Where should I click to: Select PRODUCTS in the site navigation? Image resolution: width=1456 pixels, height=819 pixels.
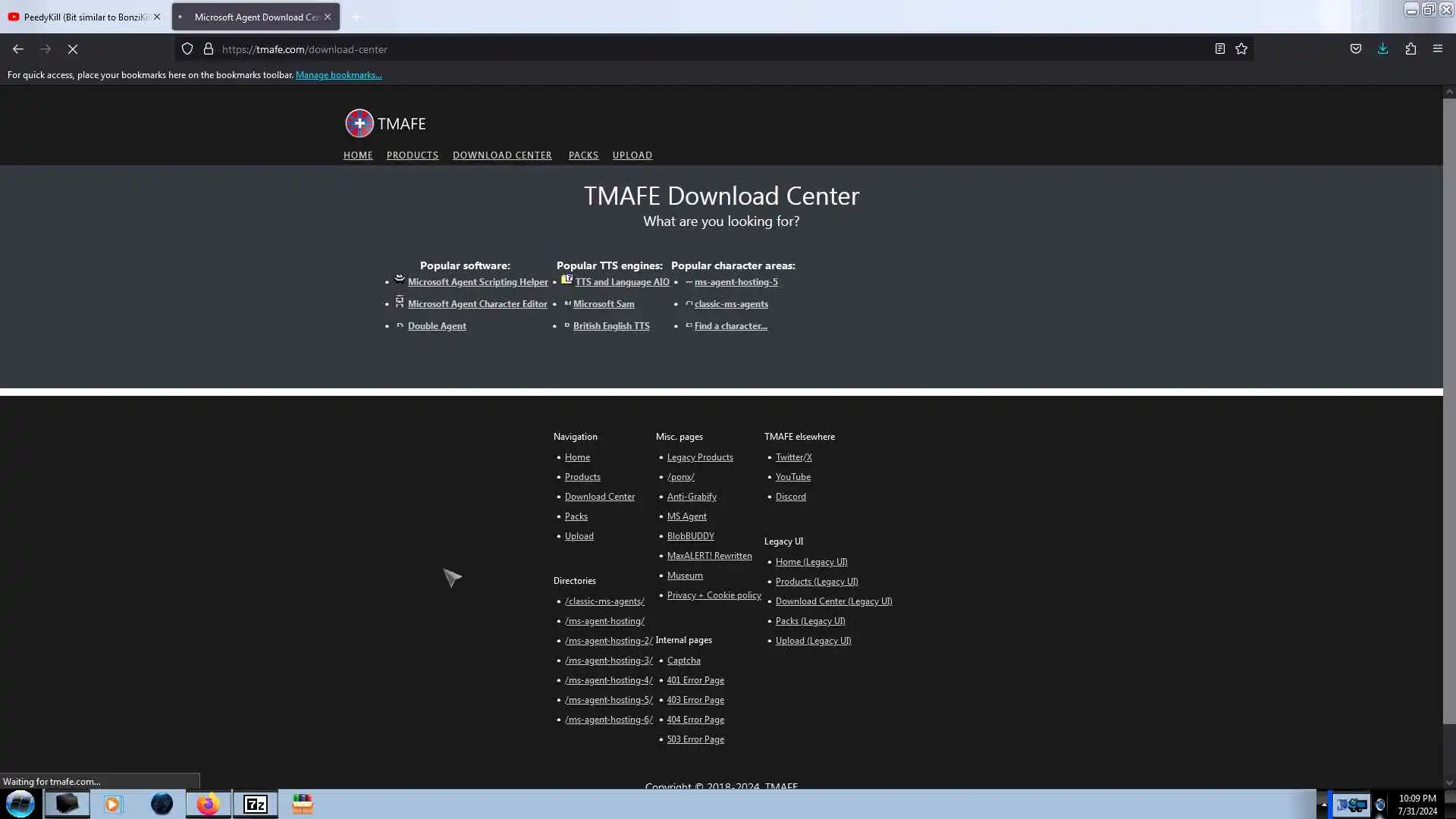point(412,155)
